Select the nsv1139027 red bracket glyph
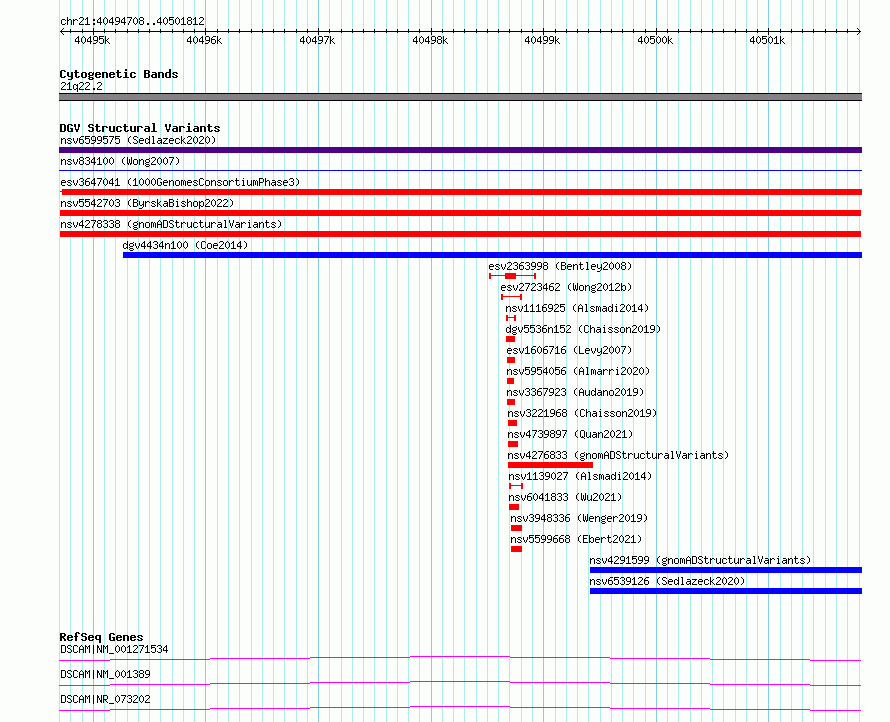 click(x=516, y=486)
